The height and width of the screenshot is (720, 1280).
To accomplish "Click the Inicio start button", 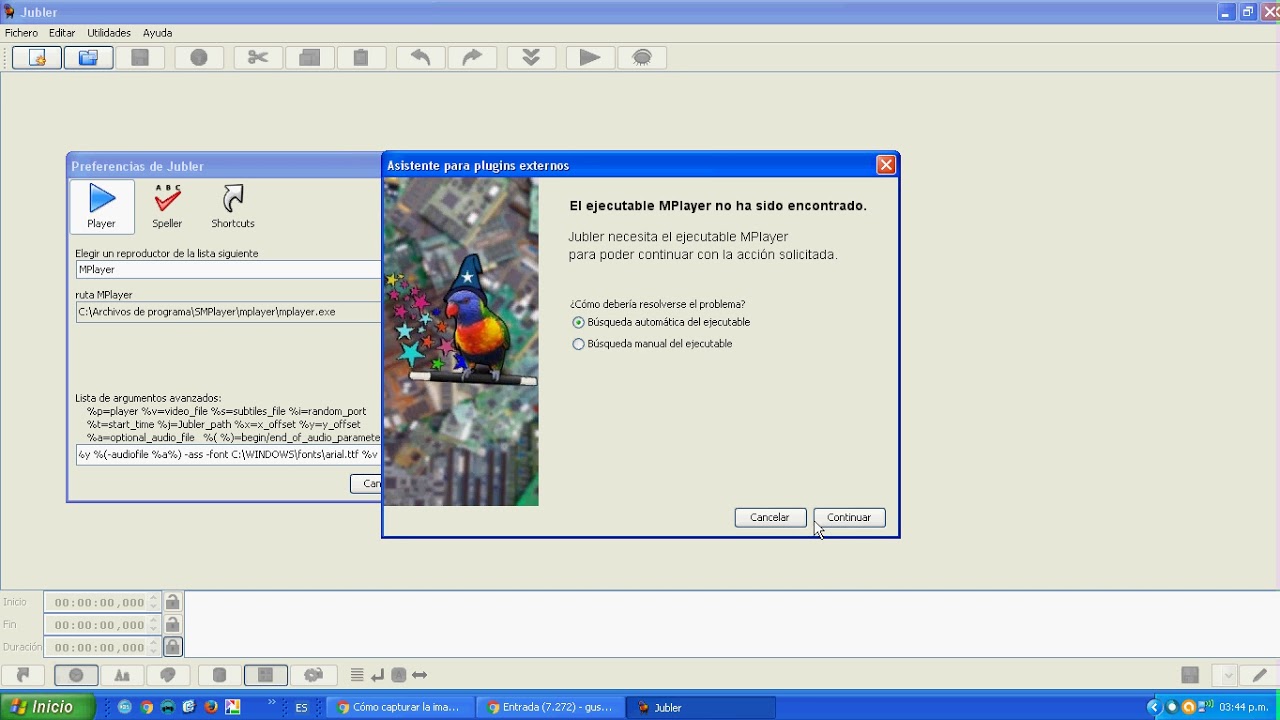I will [x=47, y=707].
